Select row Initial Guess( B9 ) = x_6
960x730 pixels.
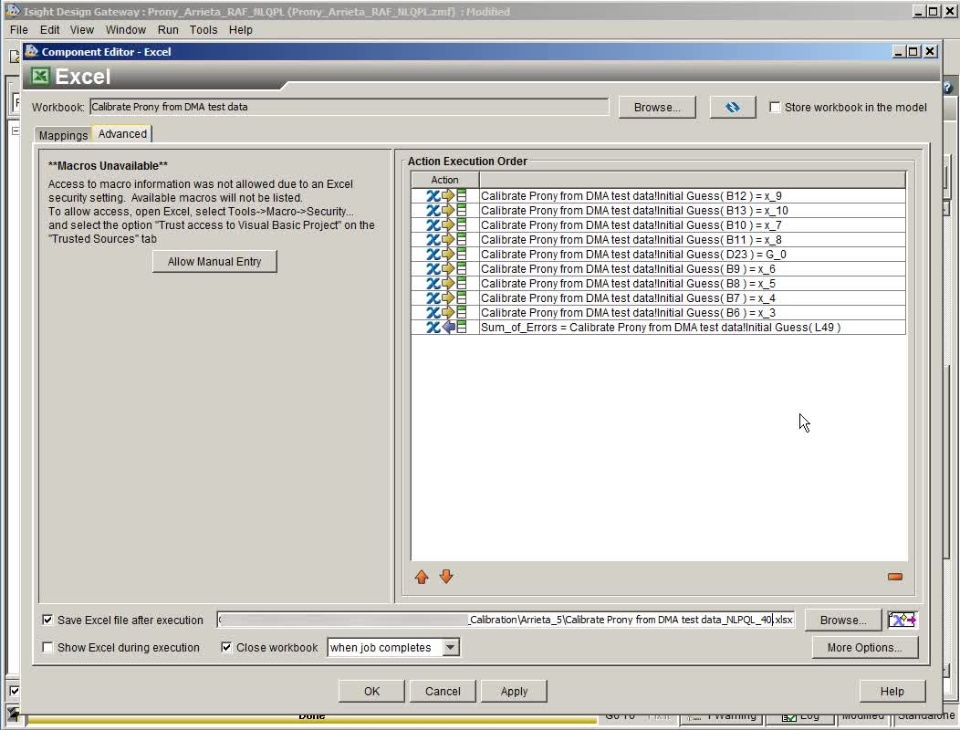(x=658, y=269)
